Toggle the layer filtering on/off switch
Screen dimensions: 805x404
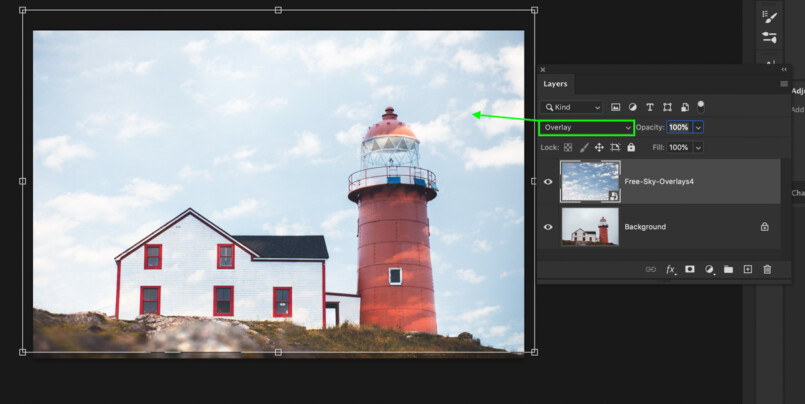[701, 104]
